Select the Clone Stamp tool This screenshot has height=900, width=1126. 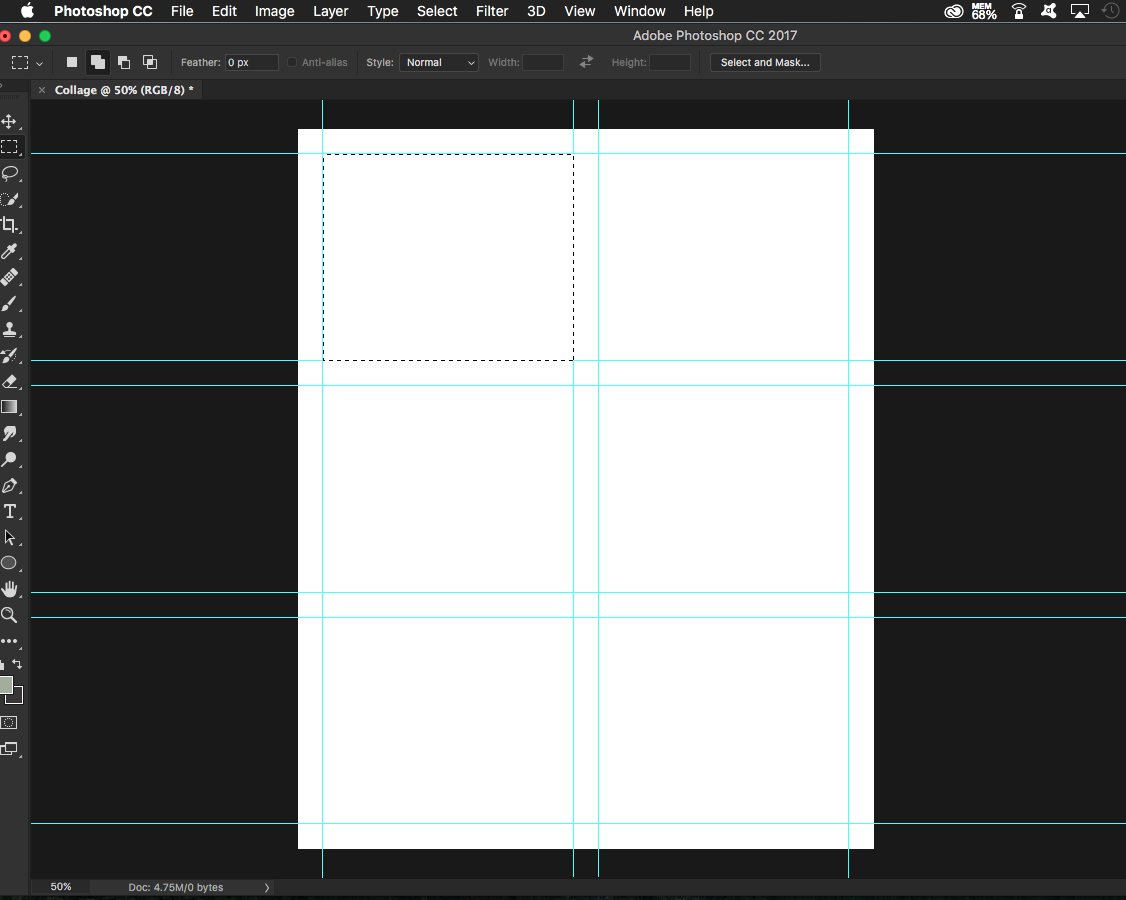(x=9, y=329)
